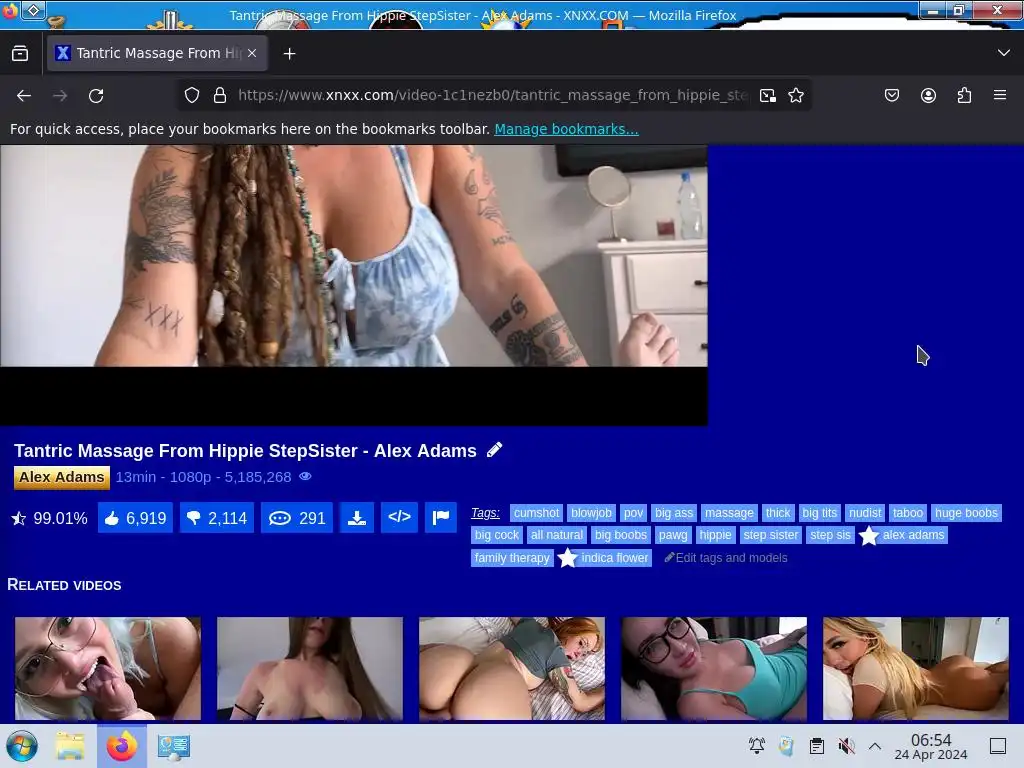
Task: Open the Extensions puzzle icon
Action: click(x=964, y=95)
